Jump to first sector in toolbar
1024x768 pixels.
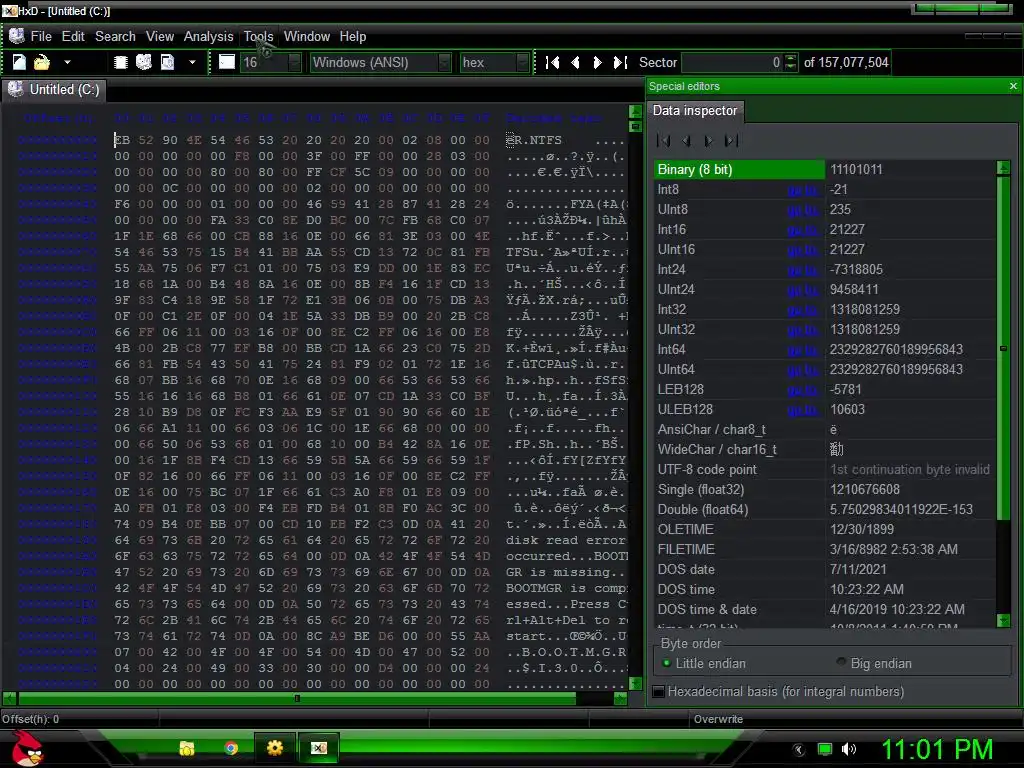pyautogui.click(x=552, y=63)
